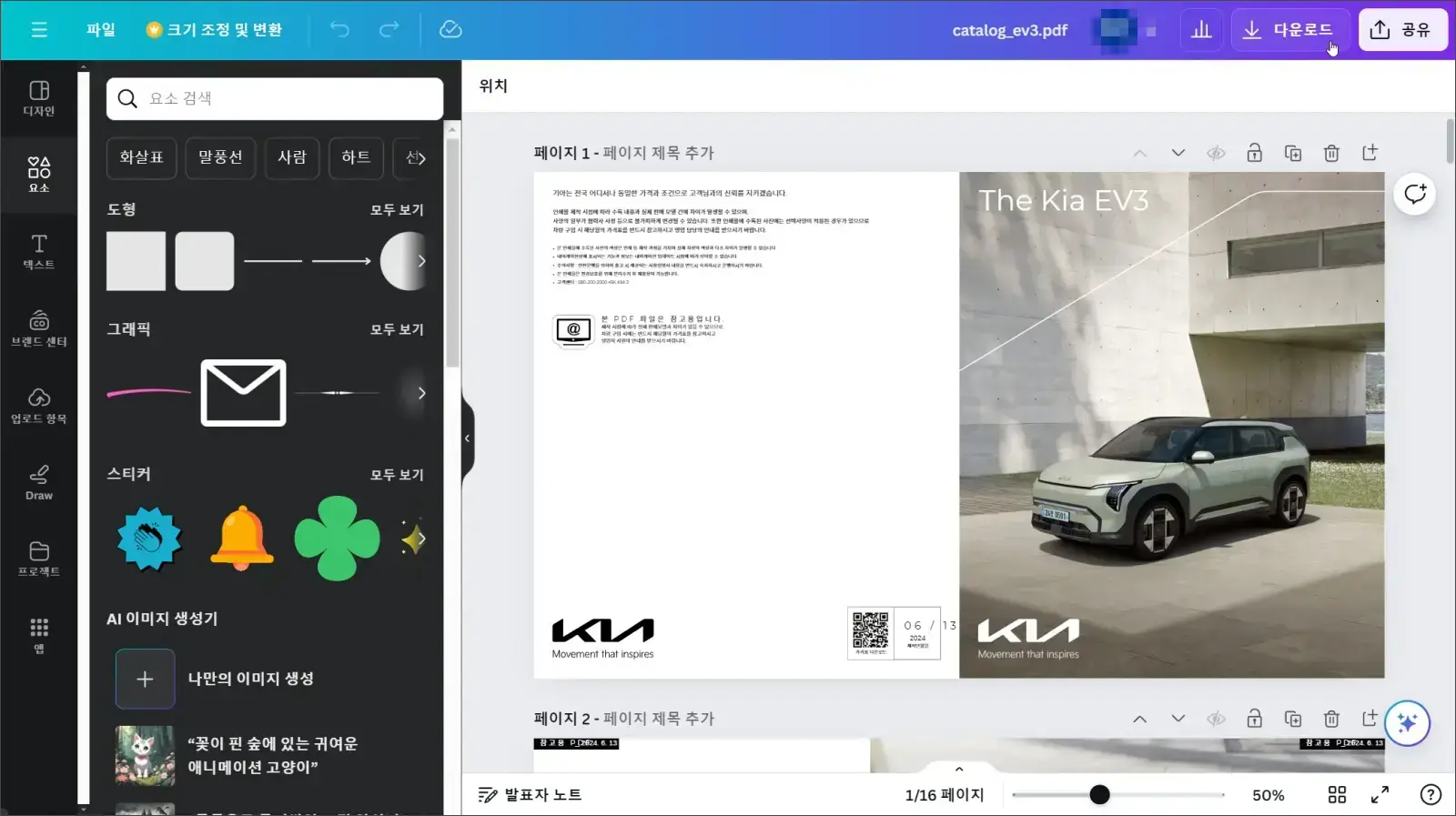This screenshot has width=1456, height=816.
Task: Open 발표자 노트 presenter notes
Action: 531,795
